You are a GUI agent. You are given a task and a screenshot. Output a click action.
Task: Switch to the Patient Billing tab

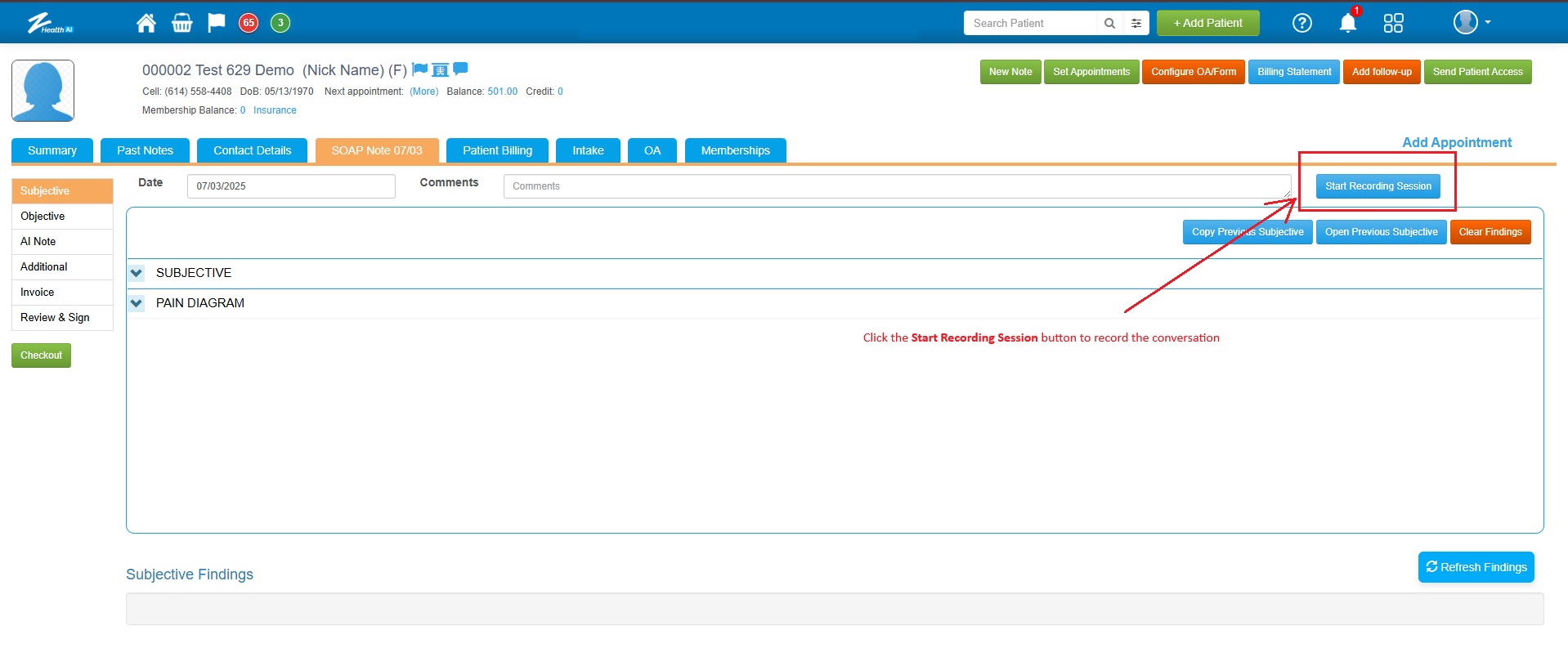pyautogui.click(x=497, y=150)
